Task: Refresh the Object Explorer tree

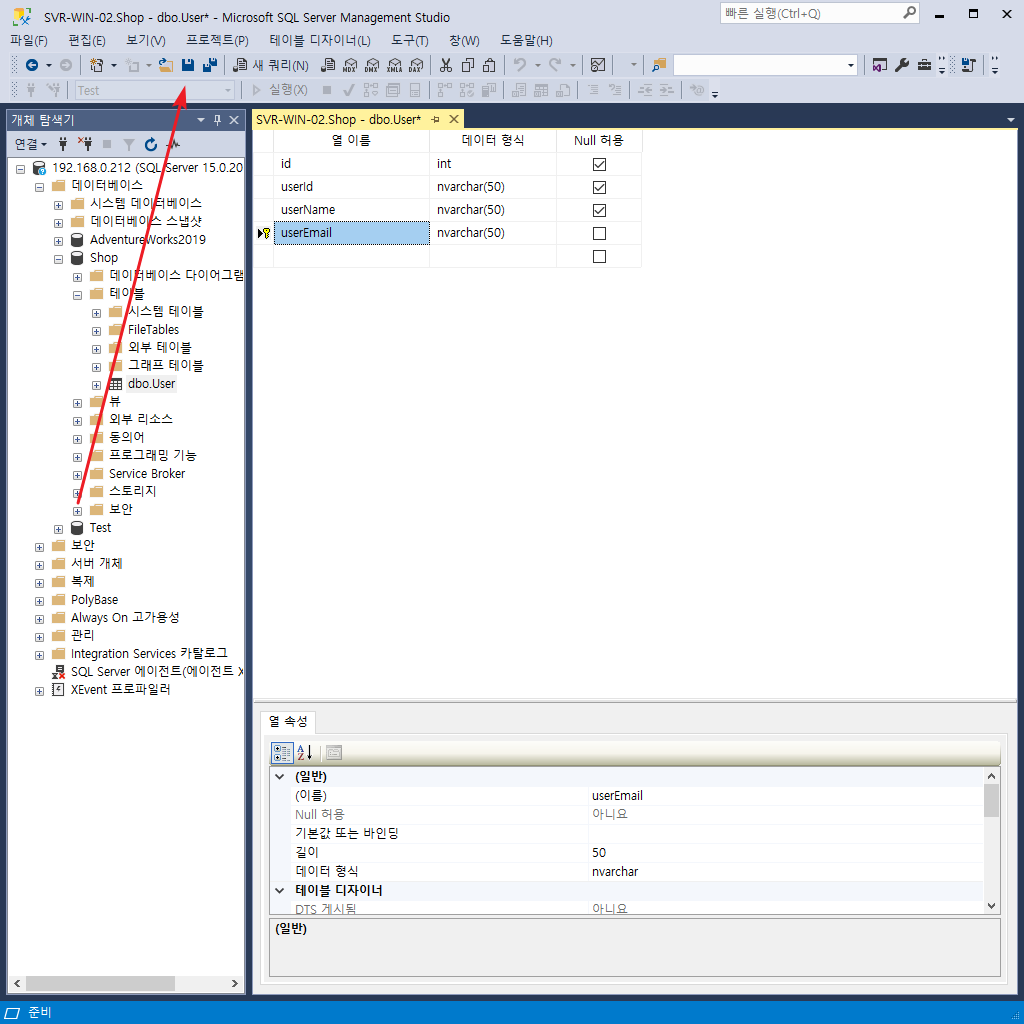Action: [151, 144]
